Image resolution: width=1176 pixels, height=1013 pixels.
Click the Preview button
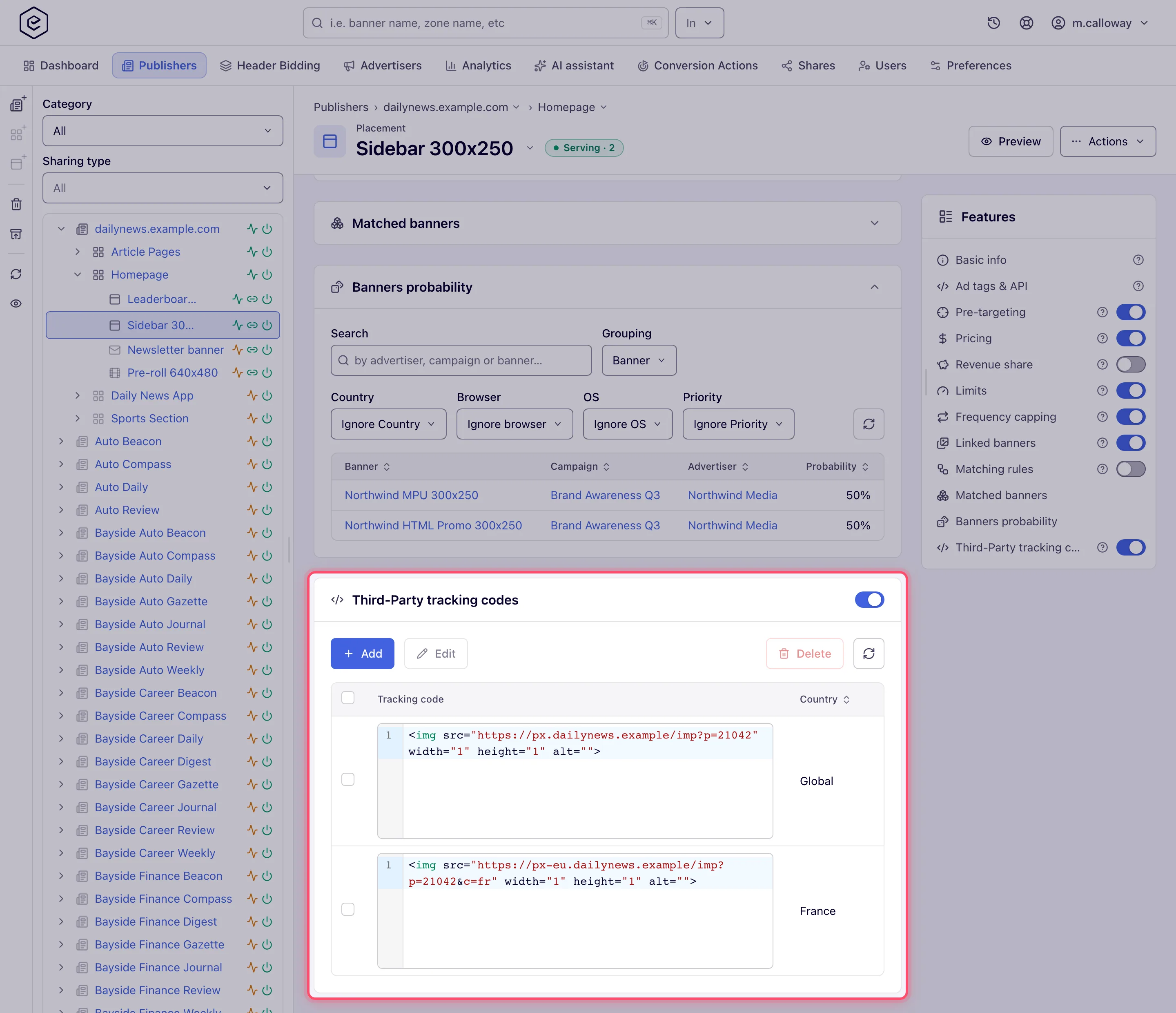(x=1011, y=141)
